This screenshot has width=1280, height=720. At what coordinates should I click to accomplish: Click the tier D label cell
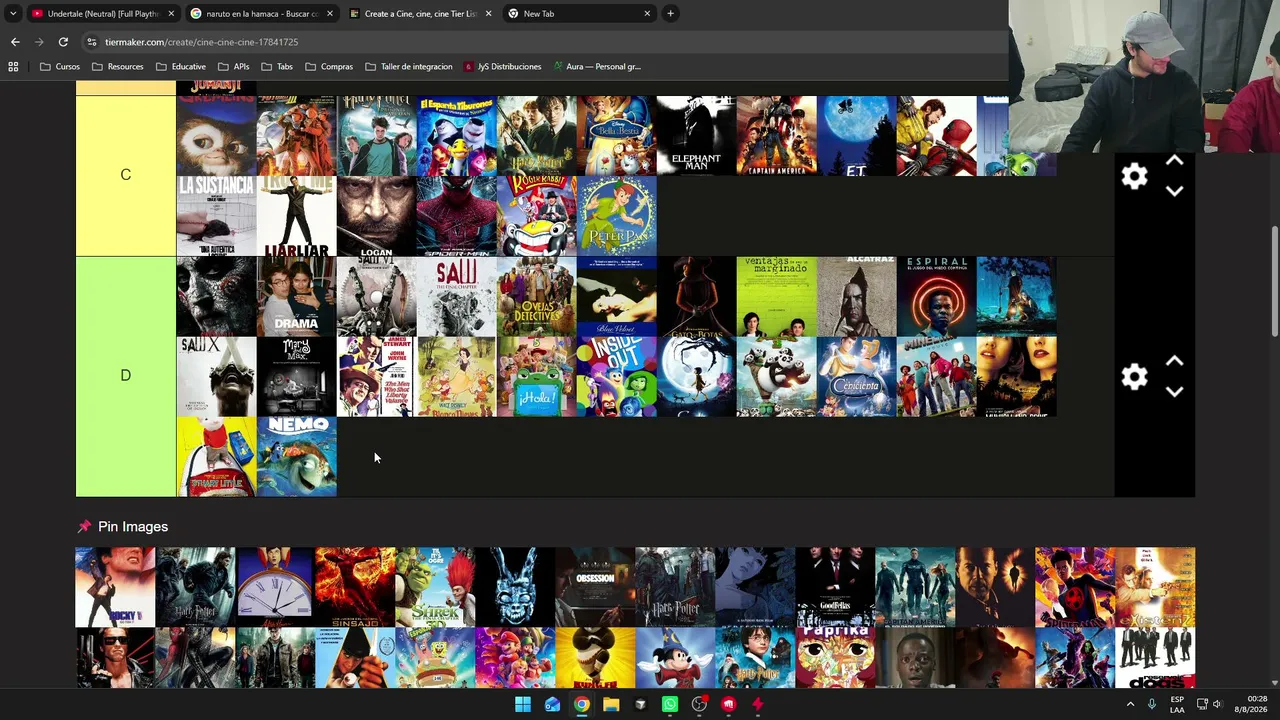(x=126, y=376)
